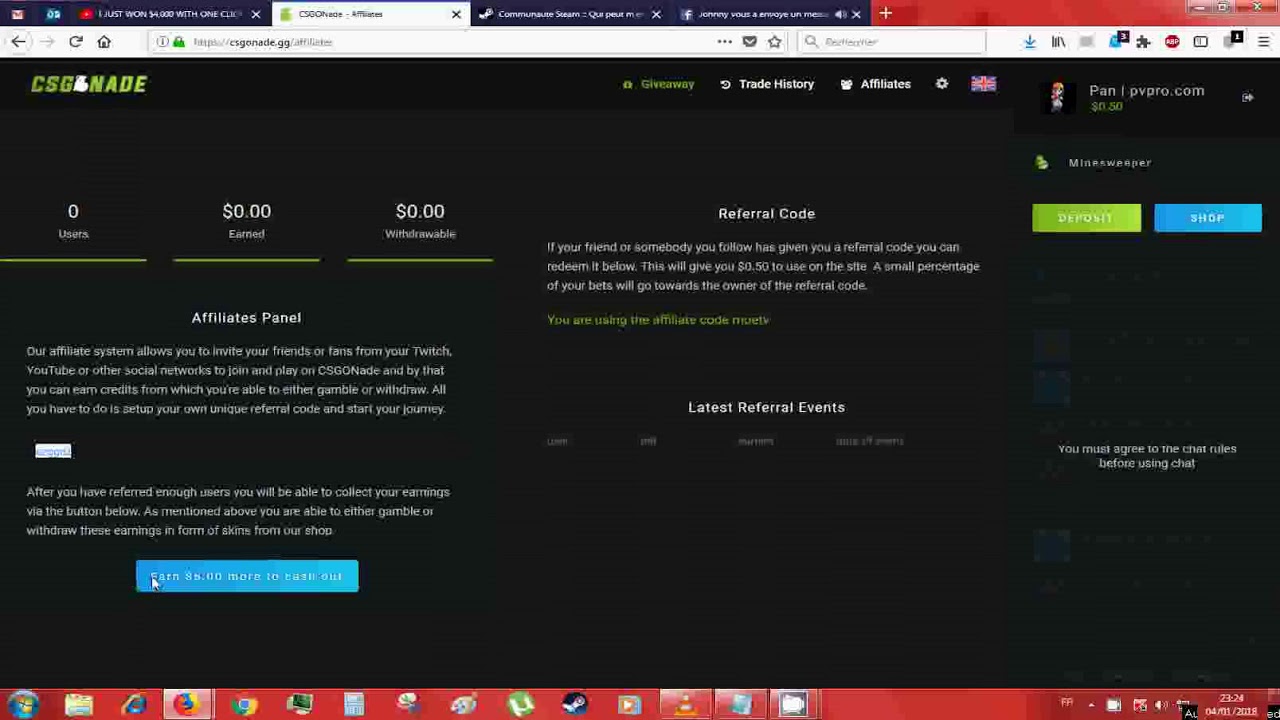Viewport: 1280px width, 720px height.
Task: Close the CSGONade Affiliates tab
Action: (456, 14)
